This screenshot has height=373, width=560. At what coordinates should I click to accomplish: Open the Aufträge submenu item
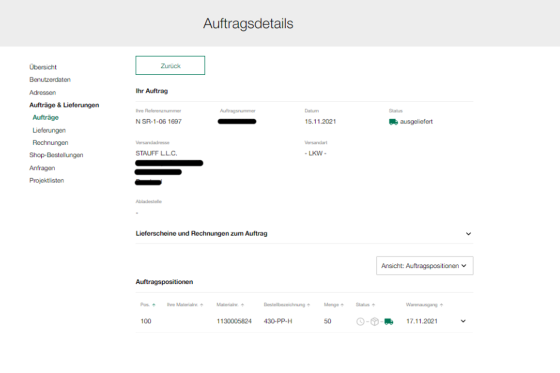45,117
